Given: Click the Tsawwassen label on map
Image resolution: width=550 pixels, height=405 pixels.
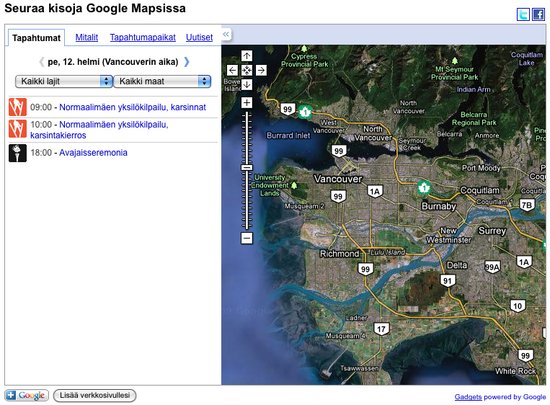Looking at the screenshot, I should (x=359, y=368).
